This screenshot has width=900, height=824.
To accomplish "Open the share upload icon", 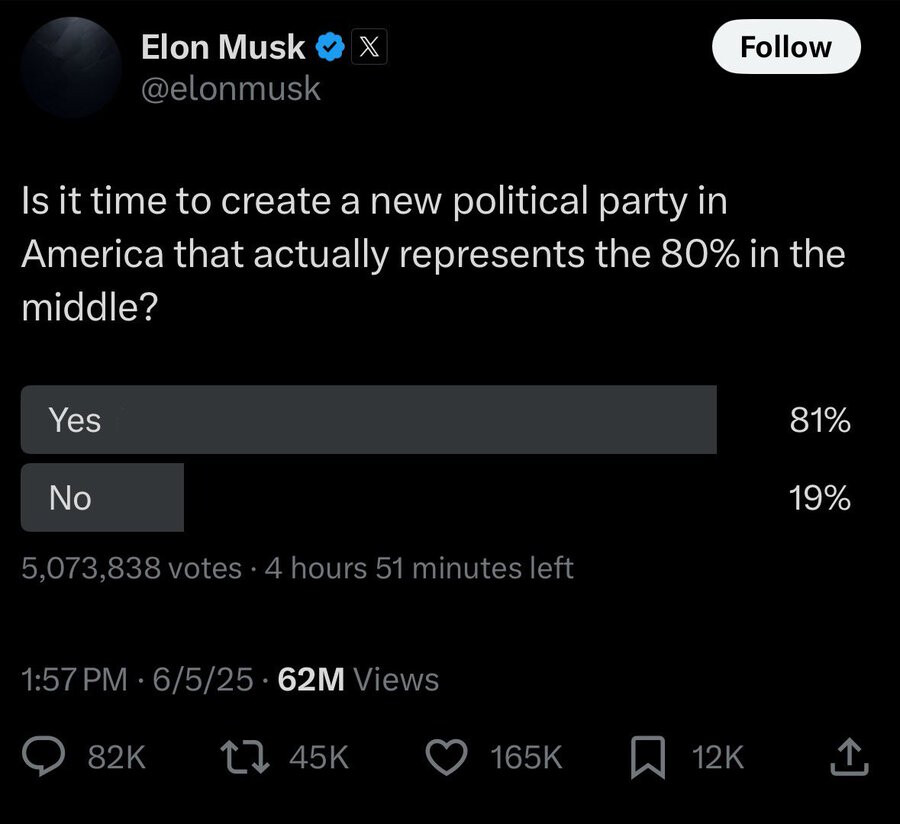I will click(x=849, y=757).
